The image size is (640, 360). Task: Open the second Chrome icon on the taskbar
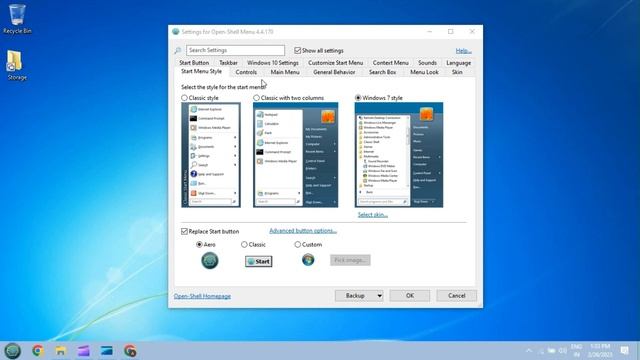tap(130, 351)
